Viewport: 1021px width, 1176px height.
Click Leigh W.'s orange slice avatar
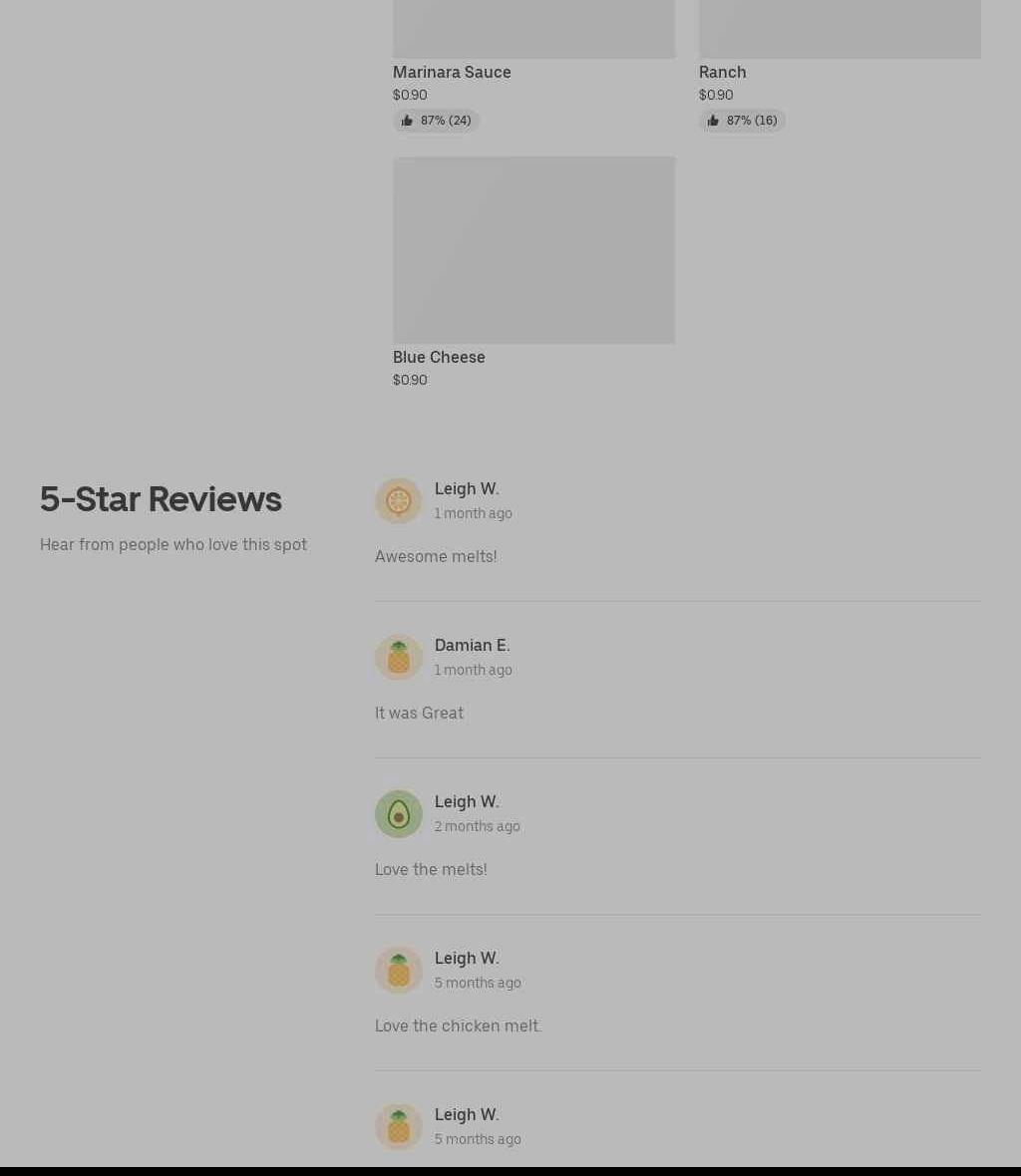(399, 501)
